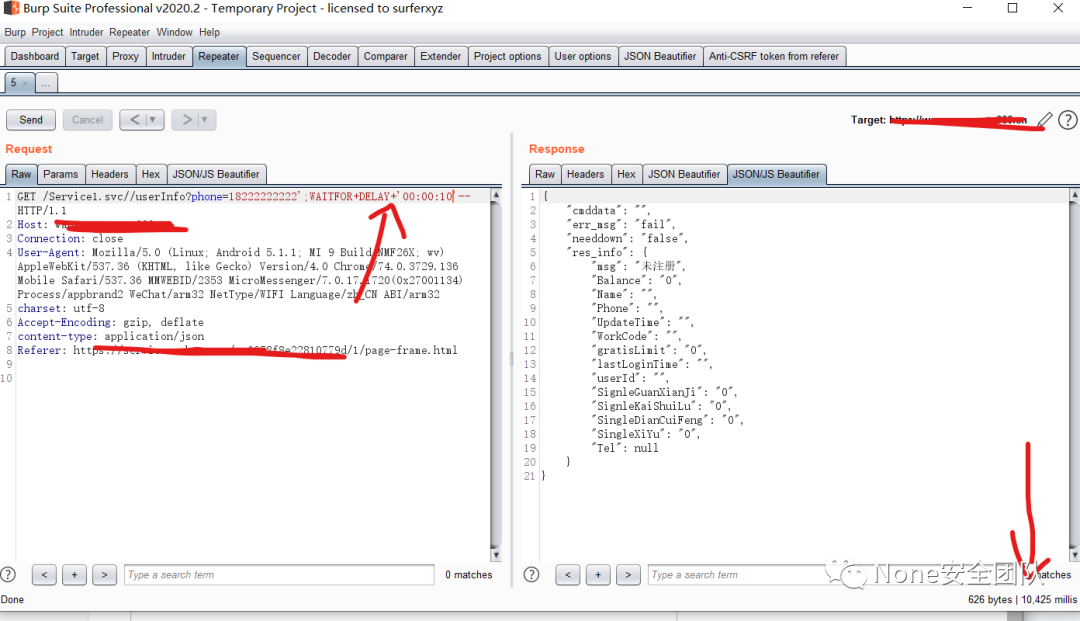Open the Help menu

(209, 32)
